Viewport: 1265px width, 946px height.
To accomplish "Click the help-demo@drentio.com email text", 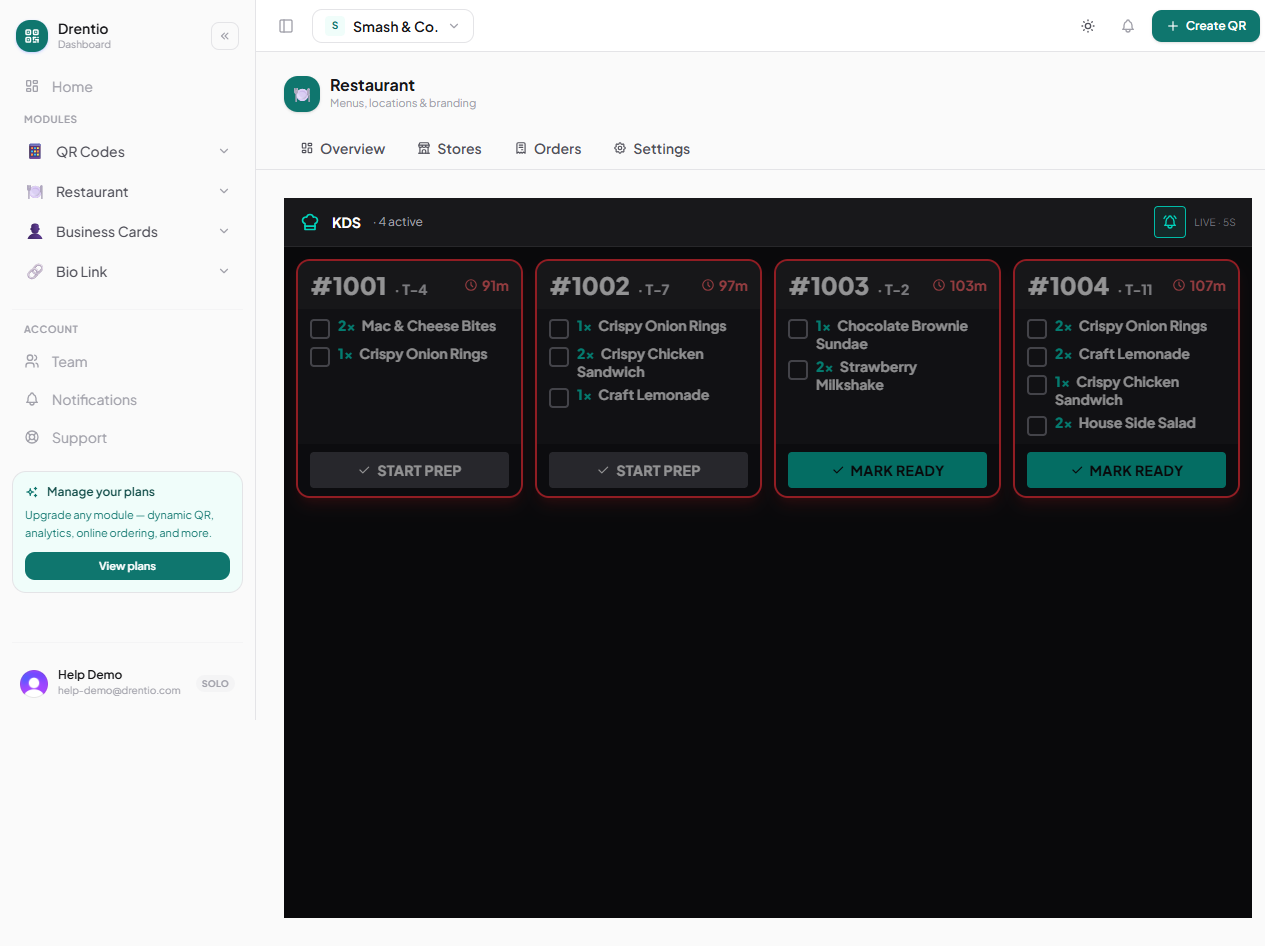I will 119,691.
